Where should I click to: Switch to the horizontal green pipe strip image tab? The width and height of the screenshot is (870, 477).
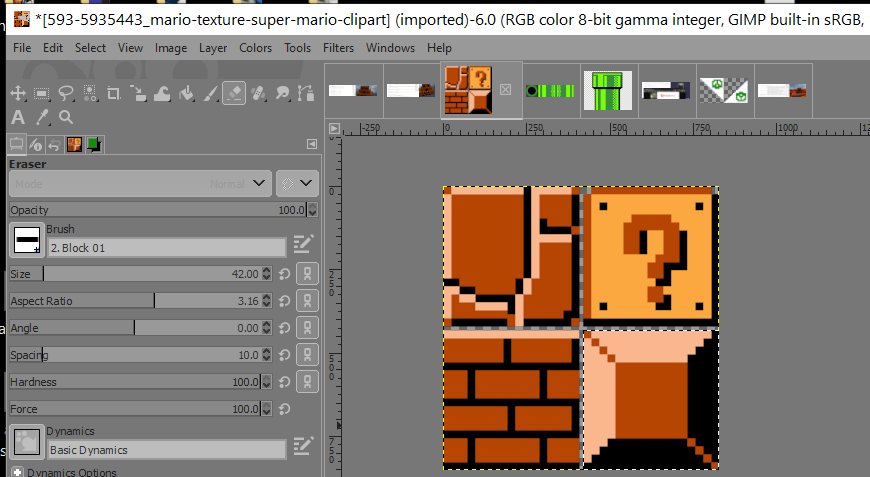[551, 90]
